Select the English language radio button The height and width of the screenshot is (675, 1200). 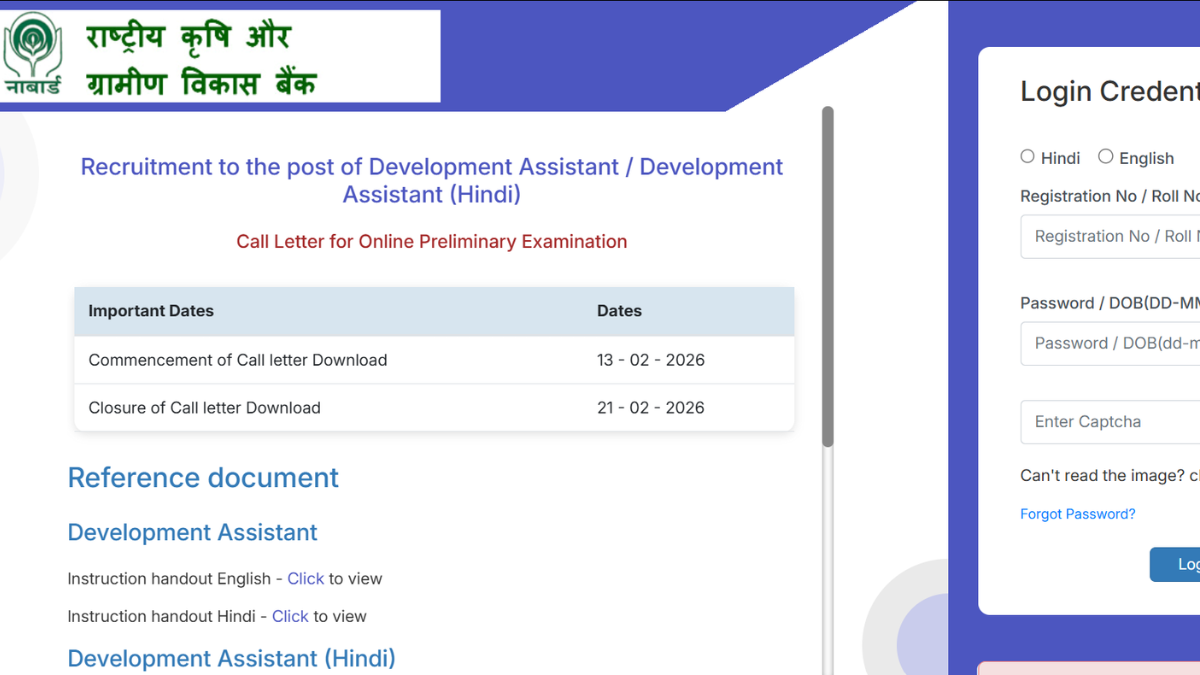coord(1105,156)
